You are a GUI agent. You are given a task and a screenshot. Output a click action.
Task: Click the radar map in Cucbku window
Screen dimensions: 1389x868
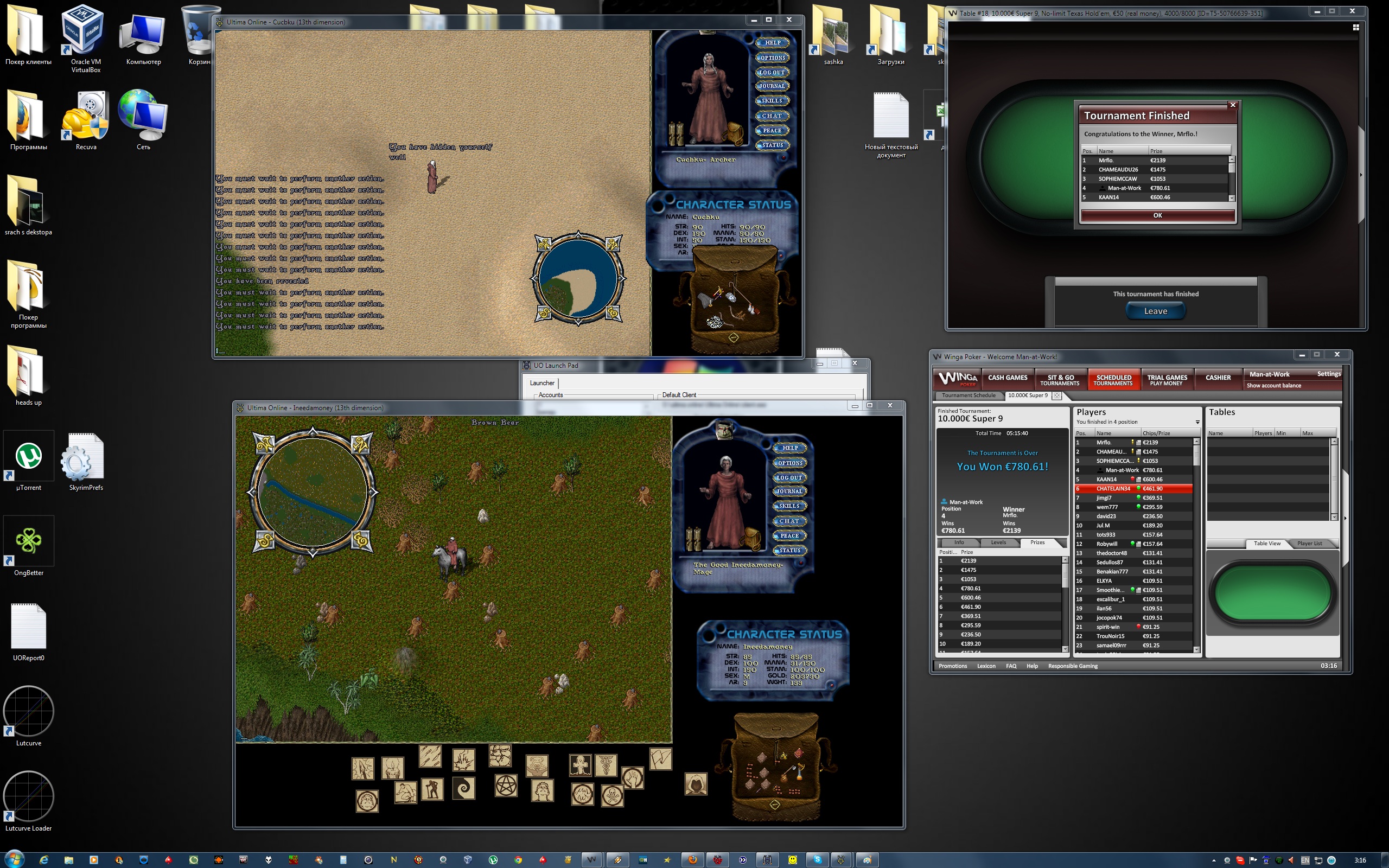[x=578, y=278]
